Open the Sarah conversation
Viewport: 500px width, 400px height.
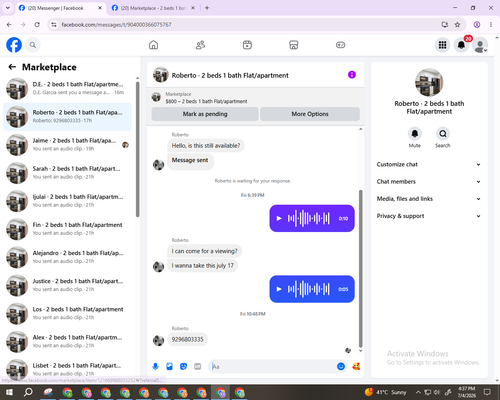68,173
